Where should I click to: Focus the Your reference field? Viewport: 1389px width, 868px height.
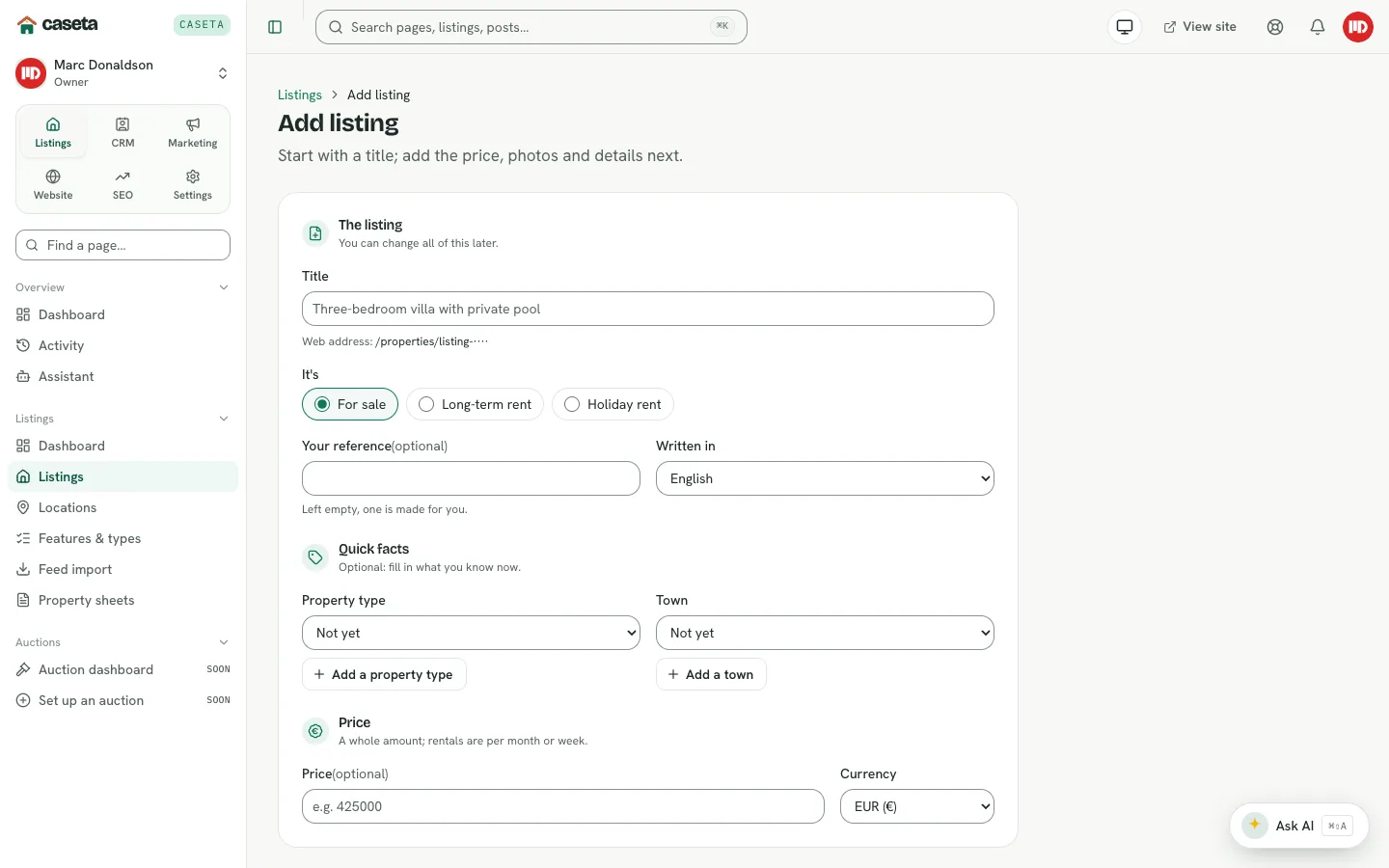(x=471, y=478)
